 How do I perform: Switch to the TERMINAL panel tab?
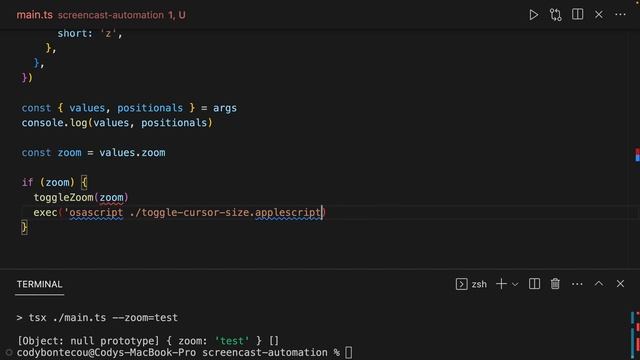(x=40, y=284)
